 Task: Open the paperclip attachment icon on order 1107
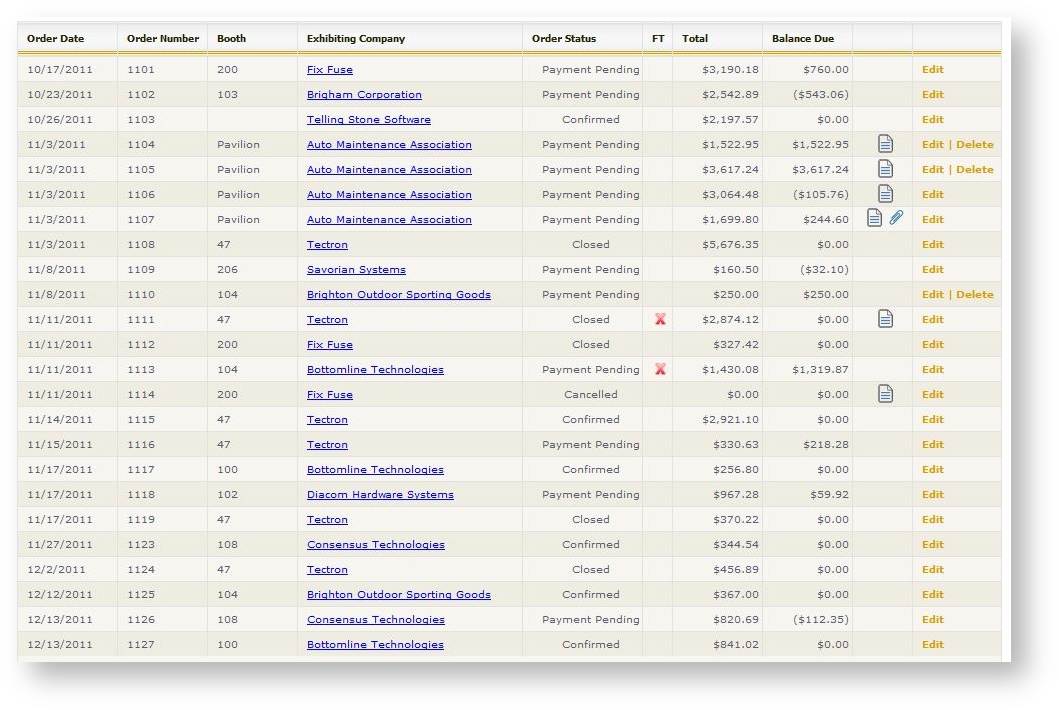[x=898, y=218]
